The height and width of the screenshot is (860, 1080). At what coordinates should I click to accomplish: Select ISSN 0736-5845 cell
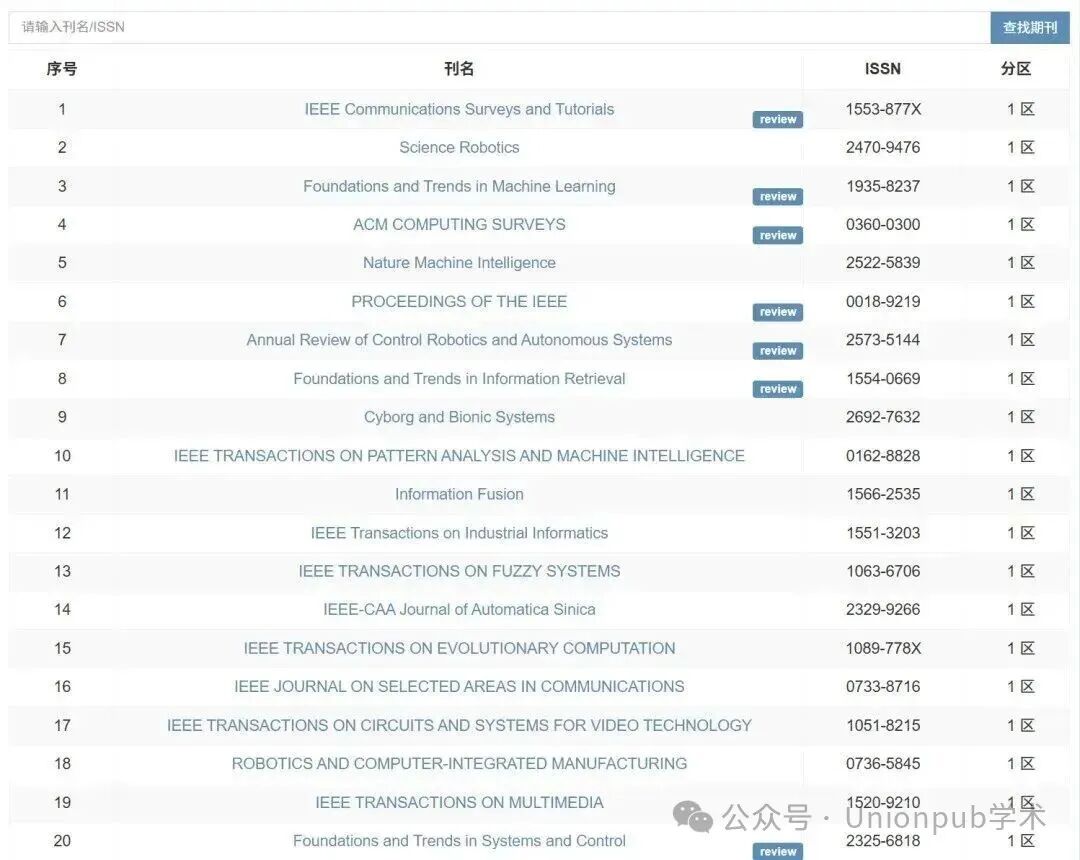click(x=883, y=764)
